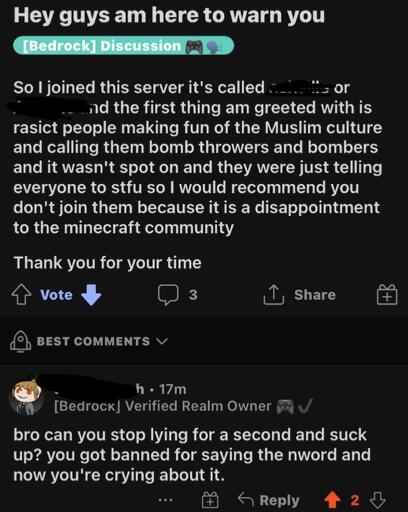This screenshot has height=512, width=408.
Task: Open post comments via speech bubble icon
Action: click(168, 295)
